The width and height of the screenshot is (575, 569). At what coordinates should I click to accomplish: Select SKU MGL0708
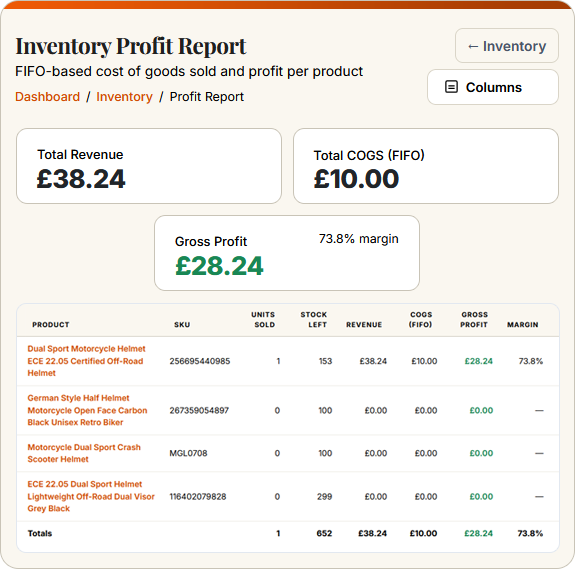click(188, 453)
